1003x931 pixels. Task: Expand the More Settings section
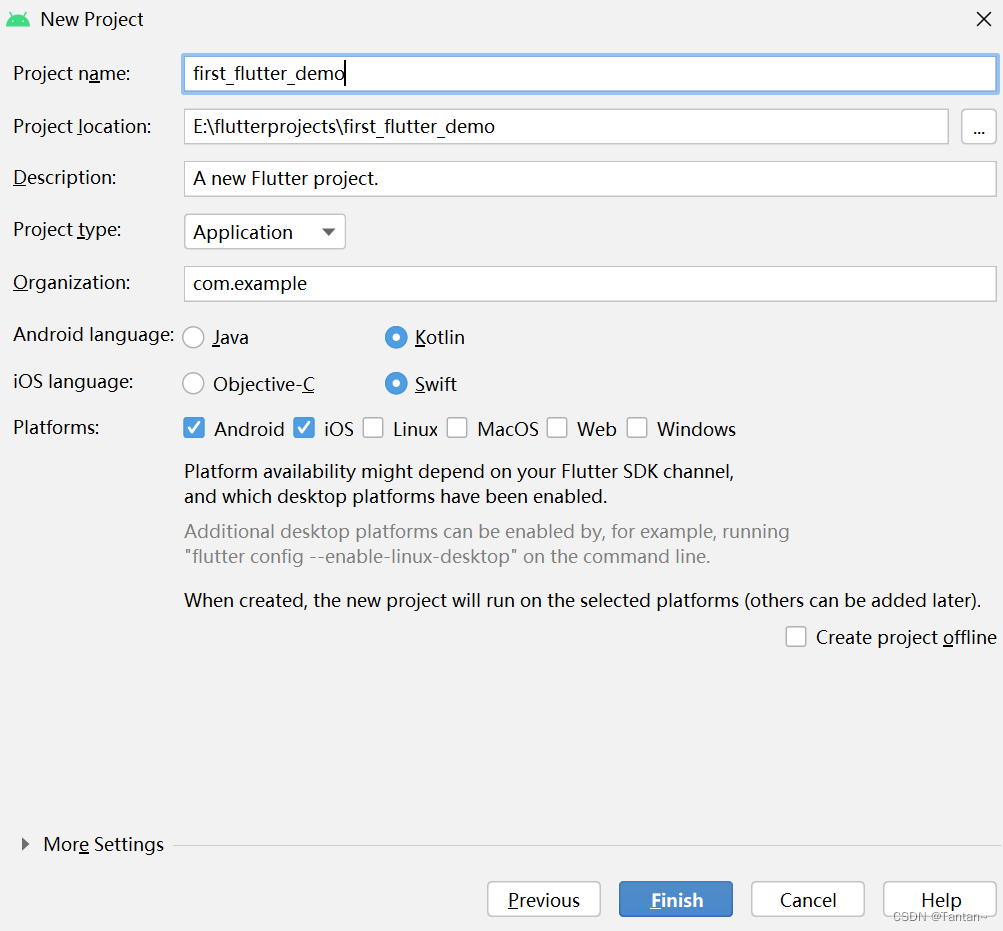pos(25,844)
